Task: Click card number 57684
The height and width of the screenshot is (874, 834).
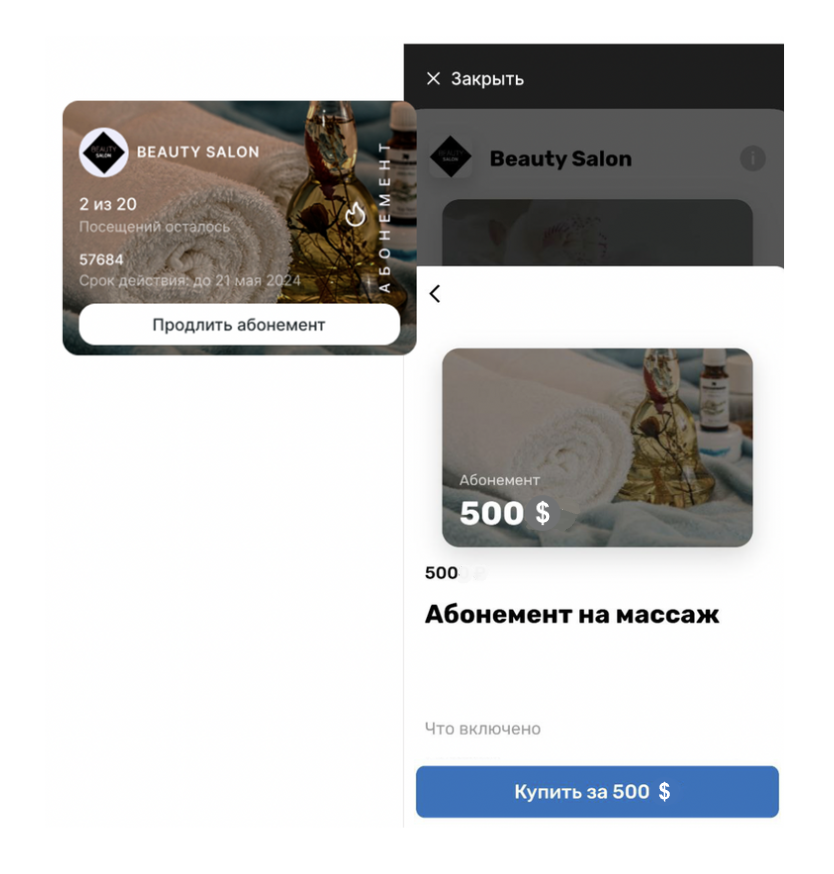Action: coord(101,260)
